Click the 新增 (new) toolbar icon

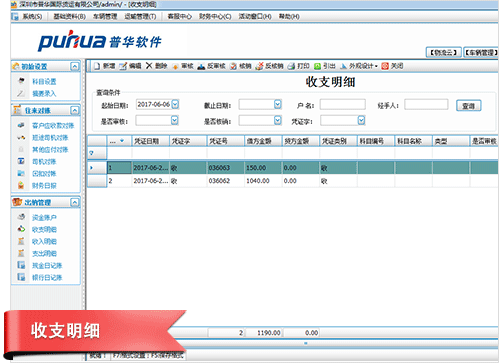tap(97, 66)
